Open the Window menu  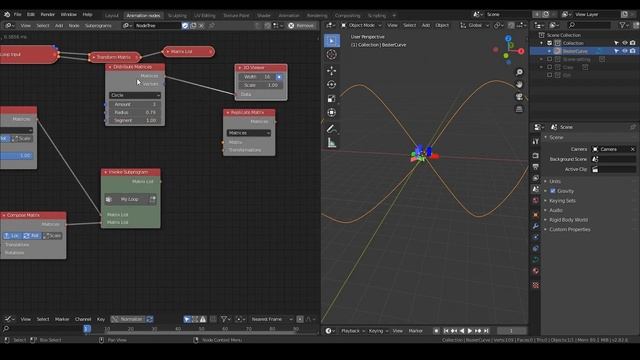point(69,14)
